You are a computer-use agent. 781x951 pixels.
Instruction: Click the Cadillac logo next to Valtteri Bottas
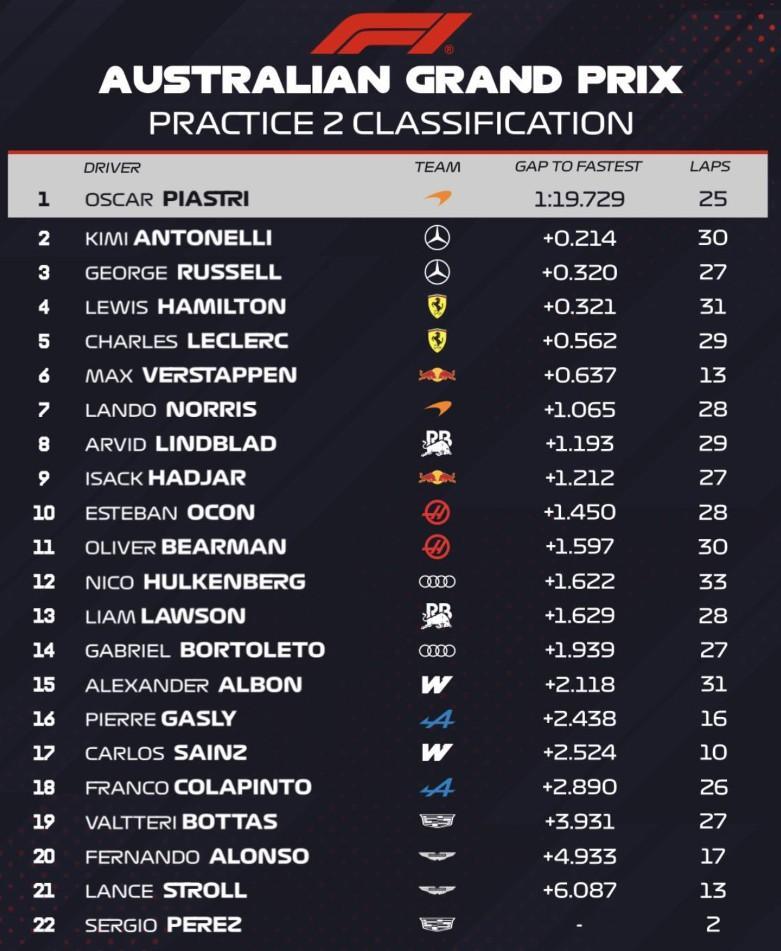[x=437, y=822]
